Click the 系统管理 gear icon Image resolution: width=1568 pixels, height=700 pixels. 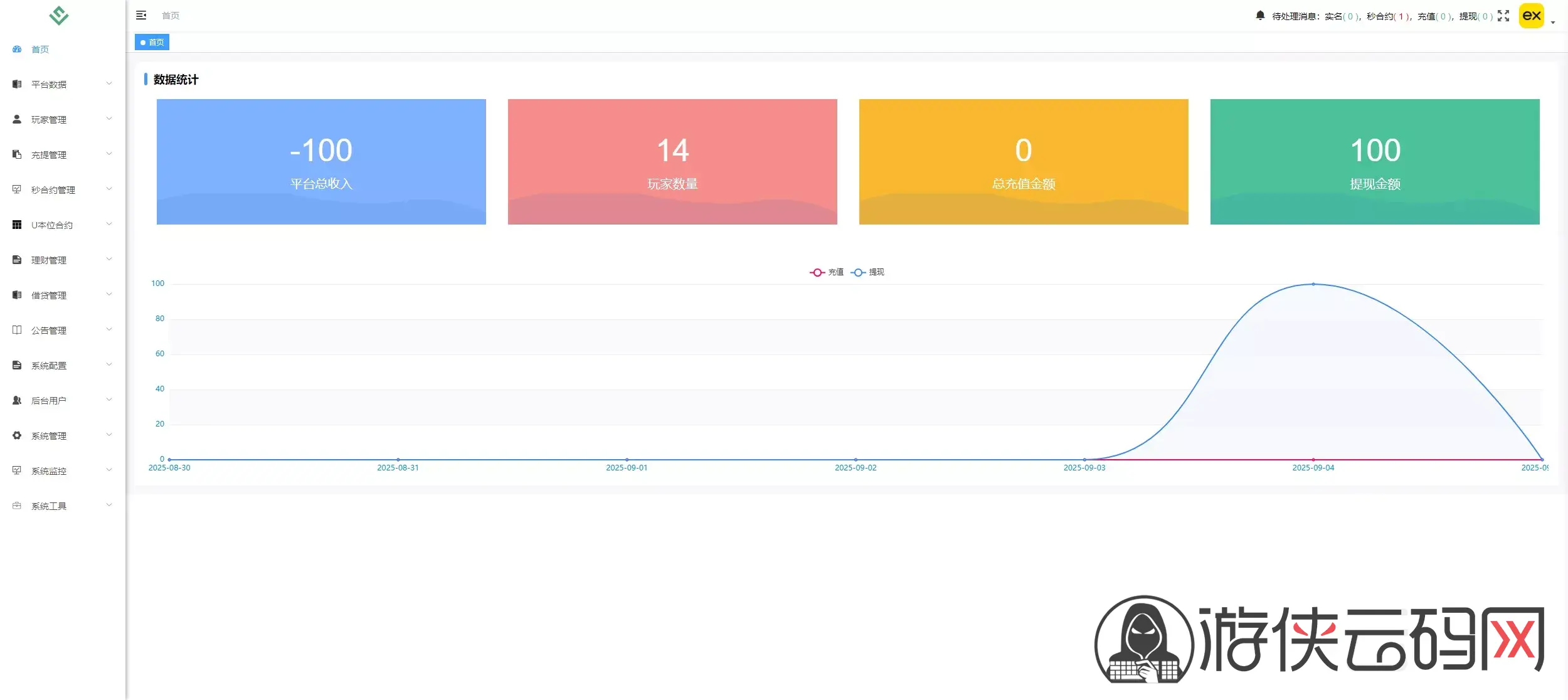pos(17,435)
